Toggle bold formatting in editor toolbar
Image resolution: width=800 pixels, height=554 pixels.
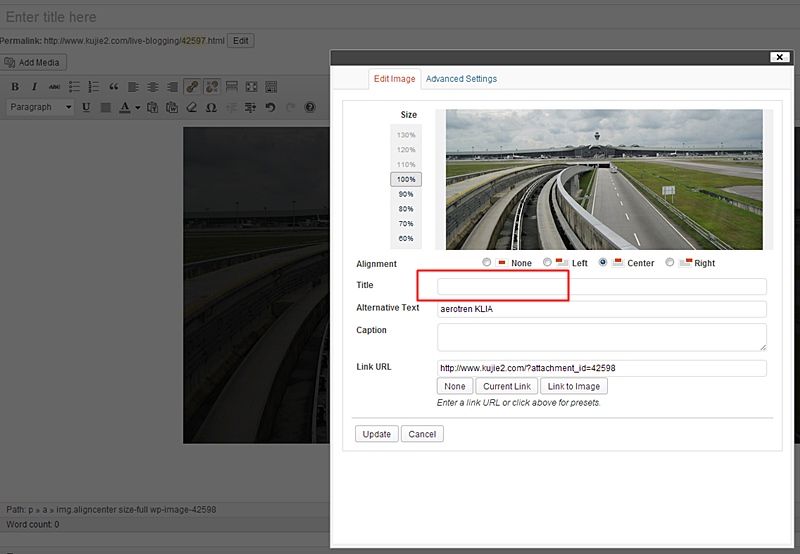click(15, 87)
